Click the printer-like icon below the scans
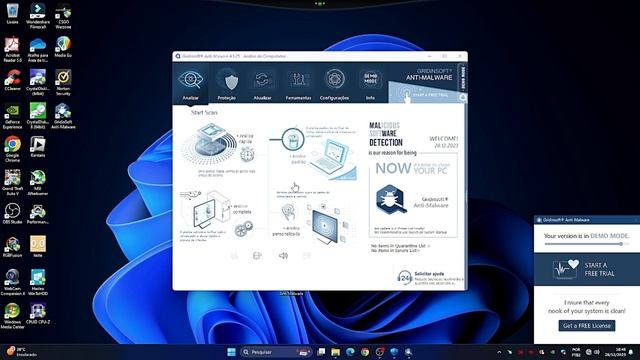 coord(257,256)
